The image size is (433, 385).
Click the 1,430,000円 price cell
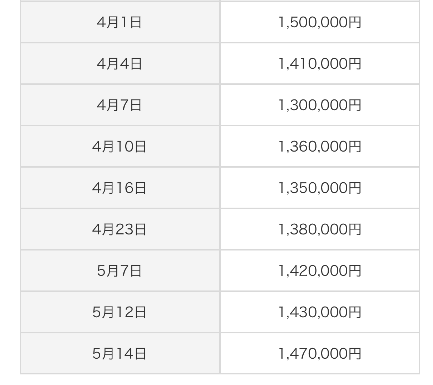coord(320,312)
